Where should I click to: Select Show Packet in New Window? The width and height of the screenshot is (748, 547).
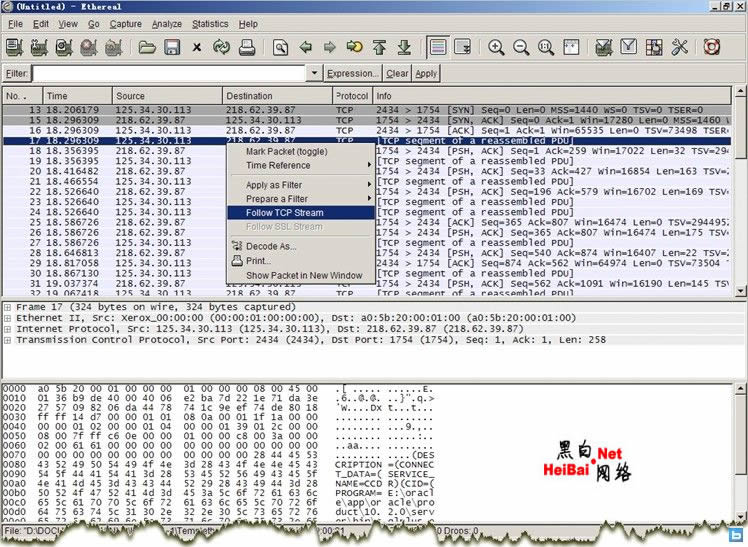pyautogui.click(x=301, y=276)
